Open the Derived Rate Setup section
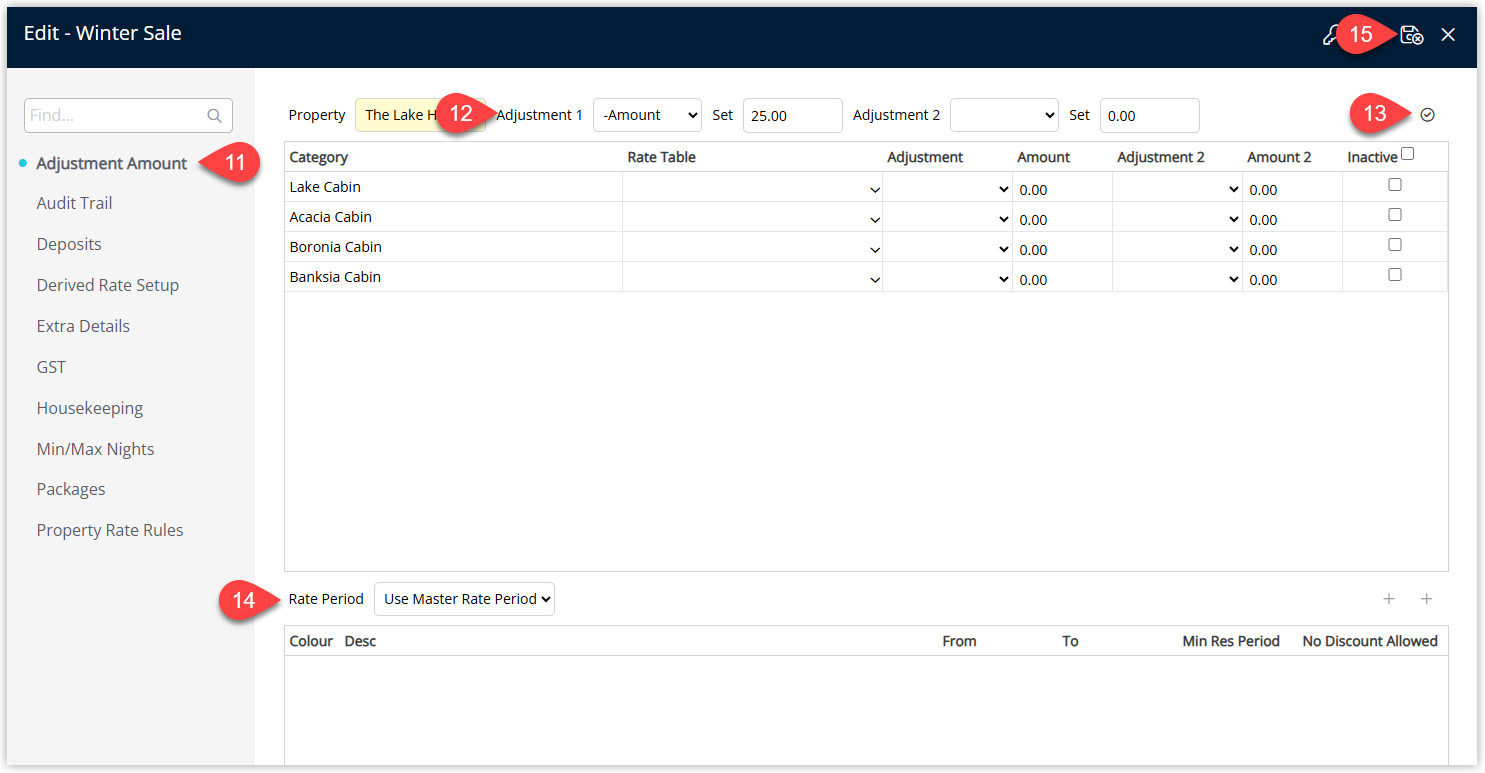The height and width of the screenshot is (773, 1485). [108, 285]
